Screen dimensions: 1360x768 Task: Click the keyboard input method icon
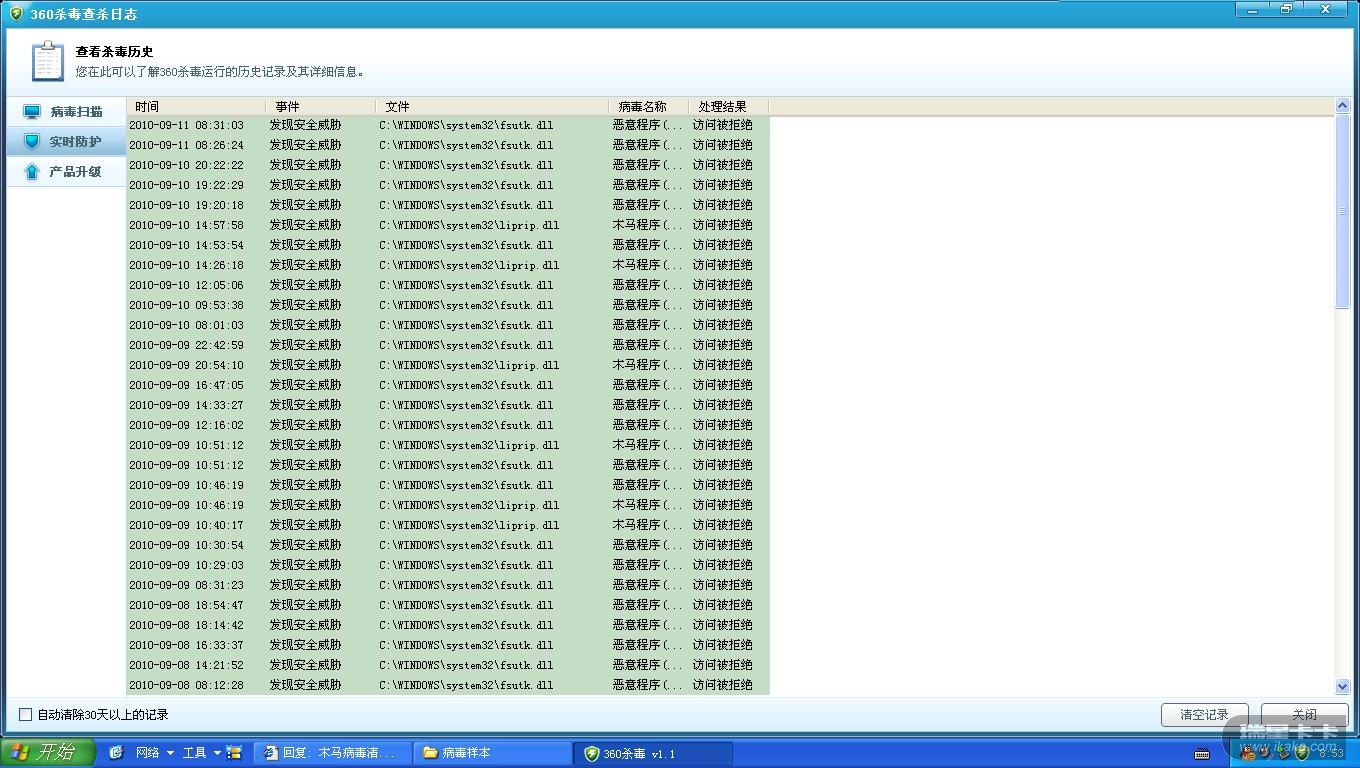click(1202, 753)
